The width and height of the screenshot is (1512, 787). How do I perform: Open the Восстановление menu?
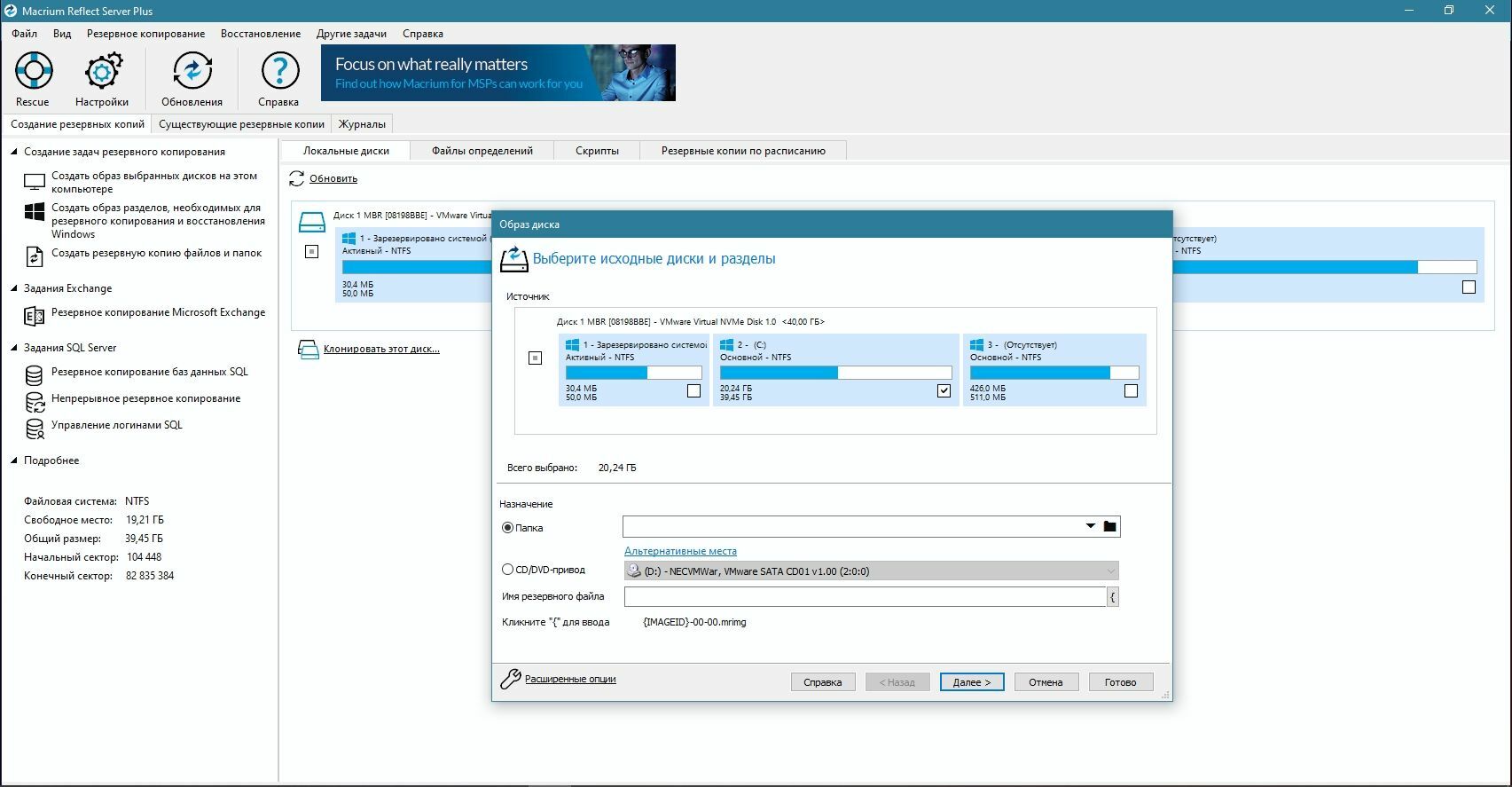point(261,34)
